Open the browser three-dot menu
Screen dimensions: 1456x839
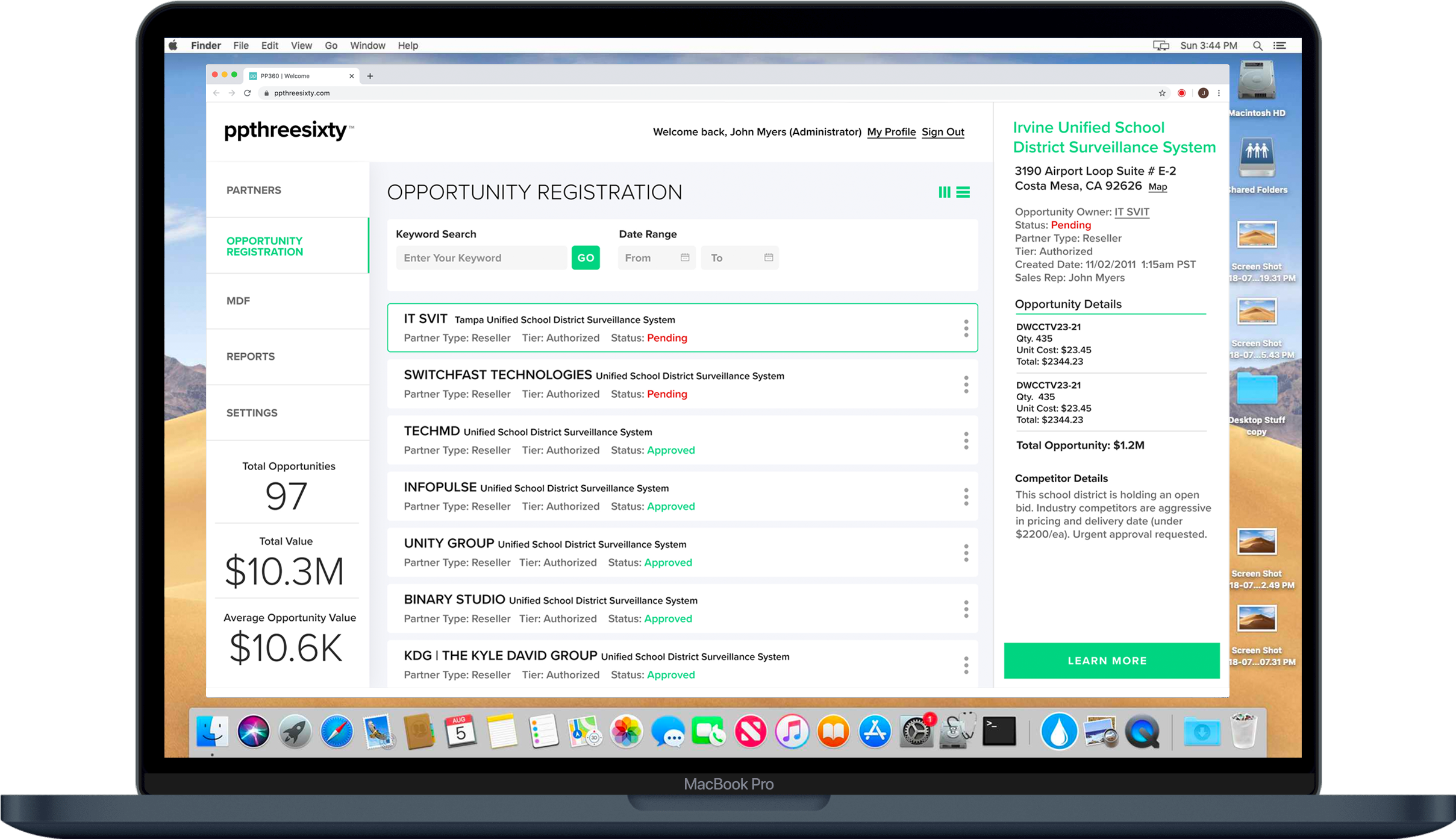(x=1219, y=93)
